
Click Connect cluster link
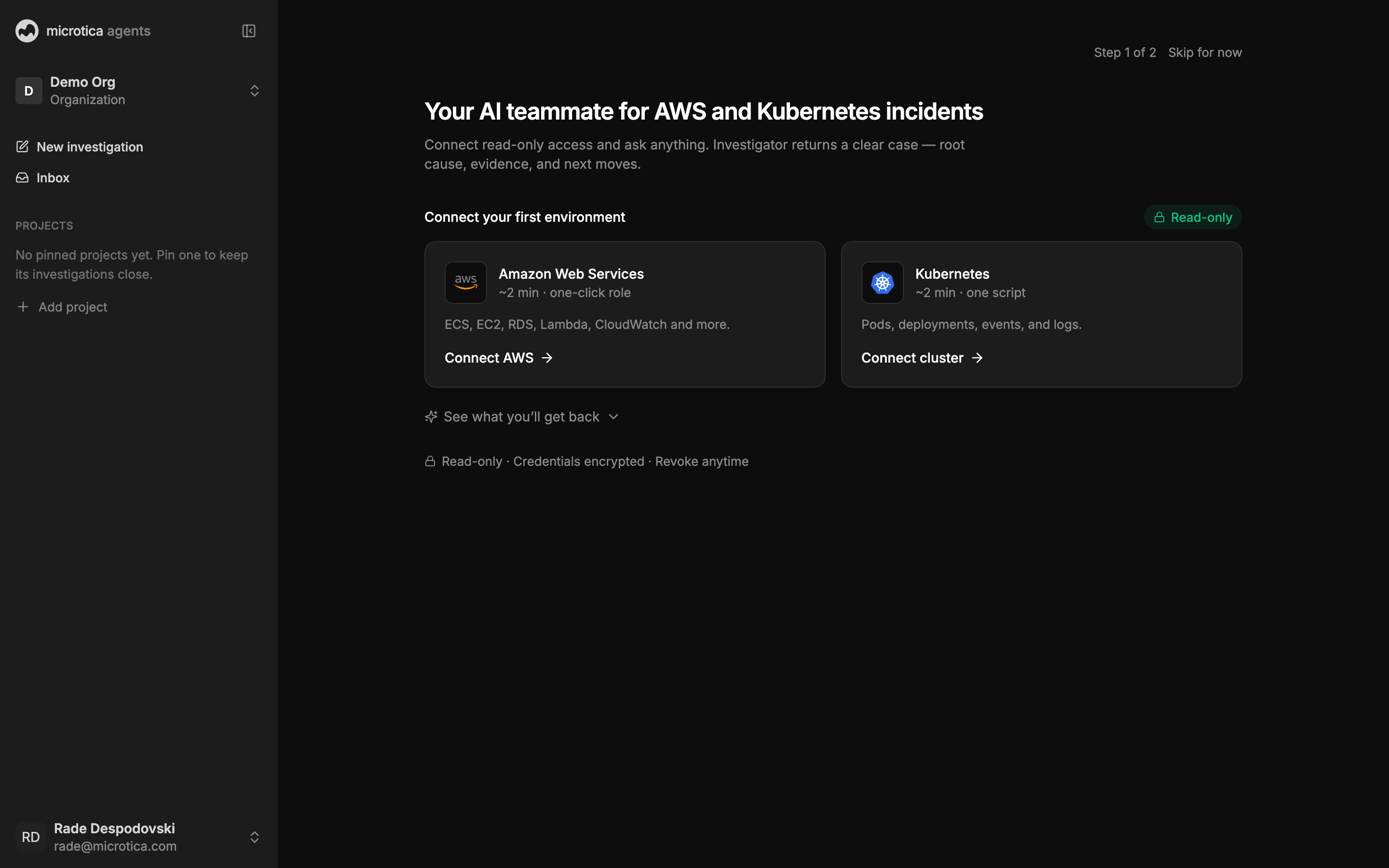(x=922, y=358)
